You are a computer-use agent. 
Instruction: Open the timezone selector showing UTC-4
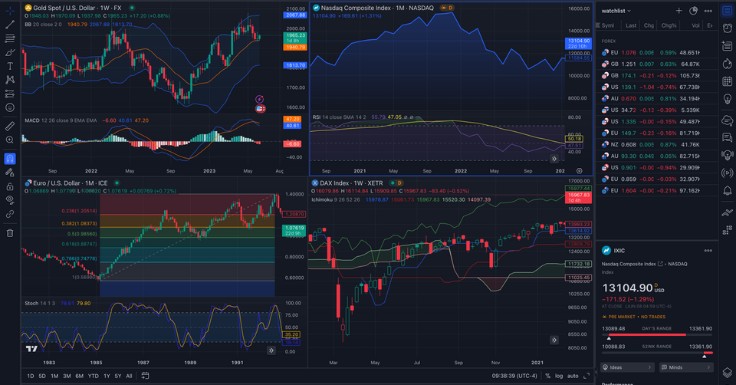click(514, 376)
